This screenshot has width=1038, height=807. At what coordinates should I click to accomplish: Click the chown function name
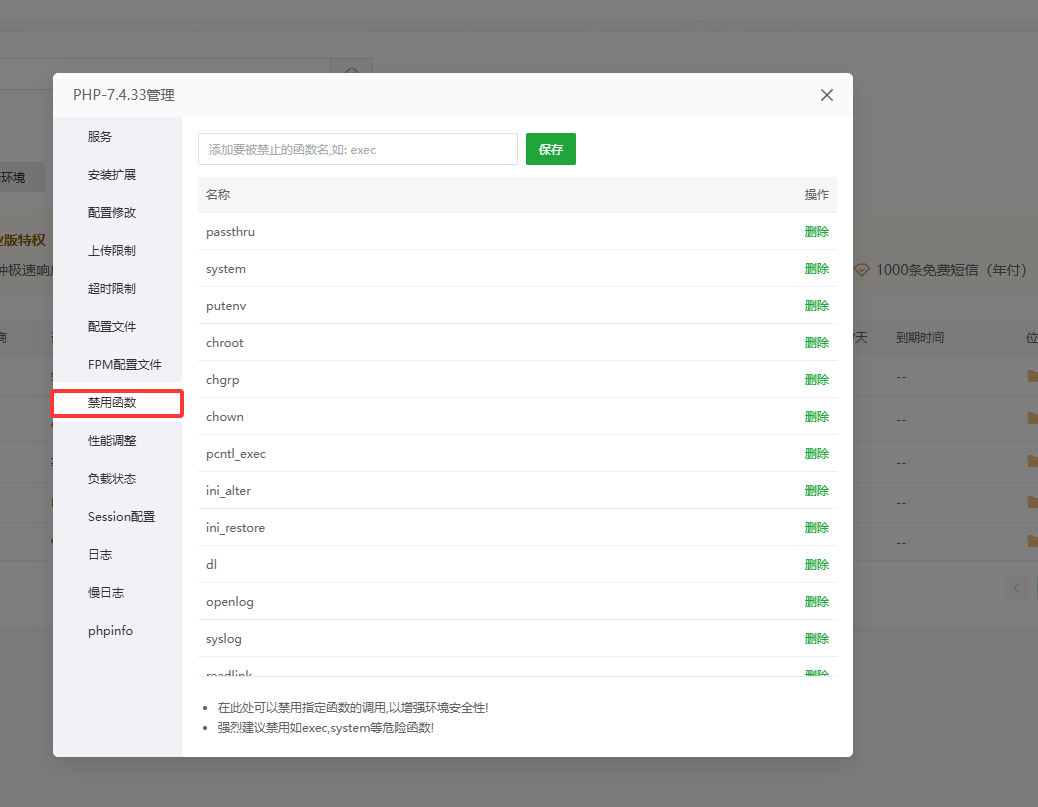tap(224, 417)
